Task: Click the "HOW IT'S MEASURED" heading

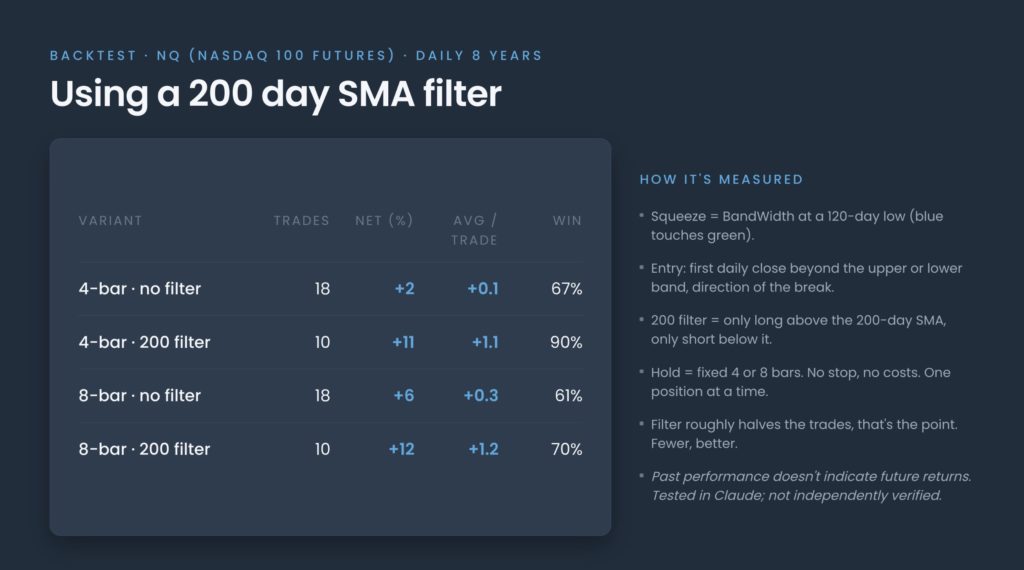Action: point(721,180)
